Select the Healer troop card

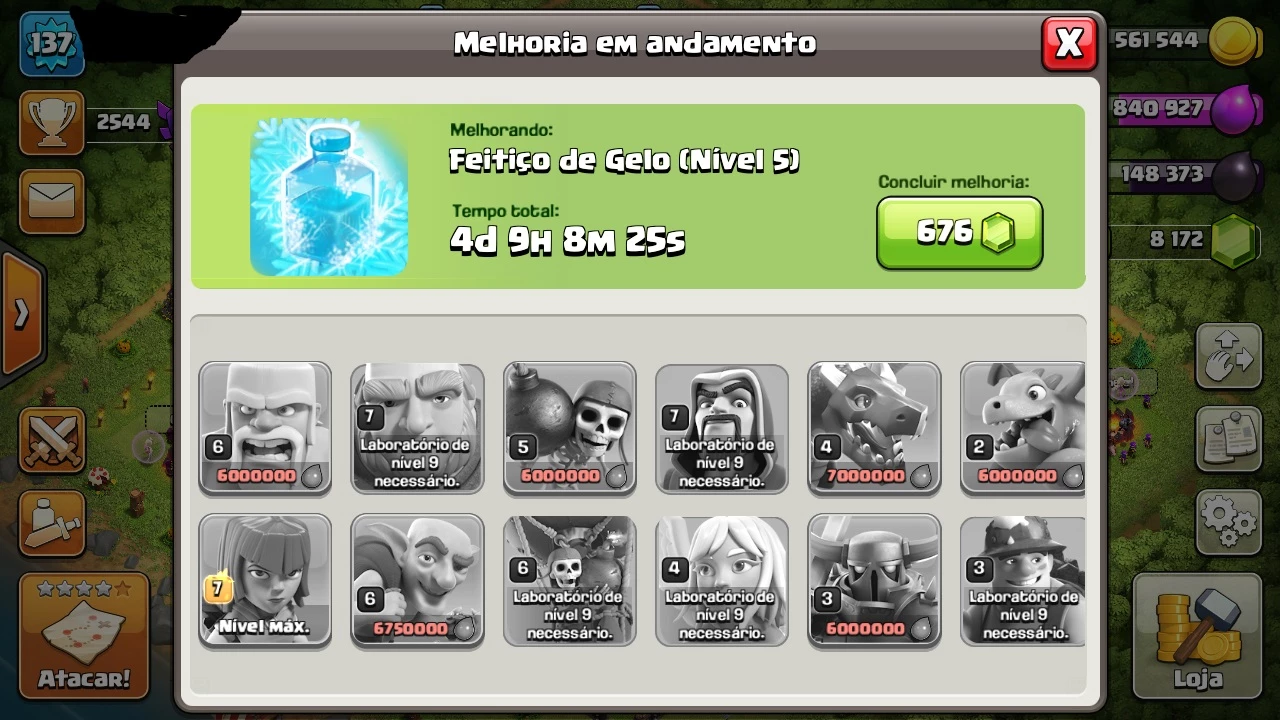tap(722, 580)
